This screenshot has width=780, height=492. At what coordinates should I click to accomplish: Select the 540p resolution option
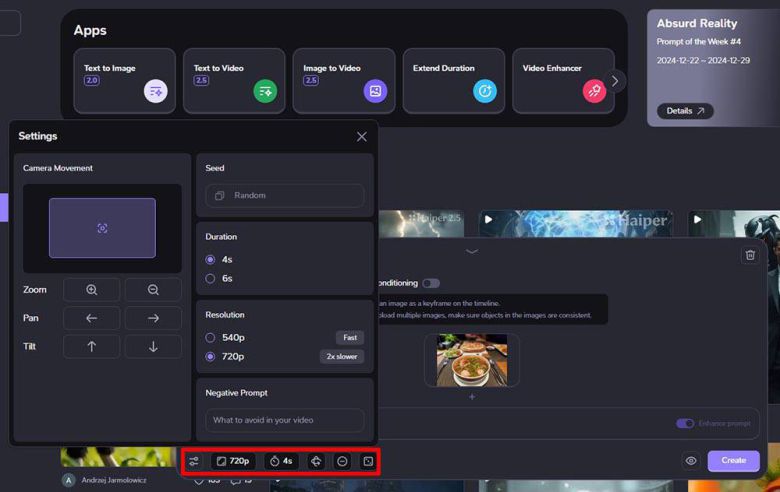(211, 338)
